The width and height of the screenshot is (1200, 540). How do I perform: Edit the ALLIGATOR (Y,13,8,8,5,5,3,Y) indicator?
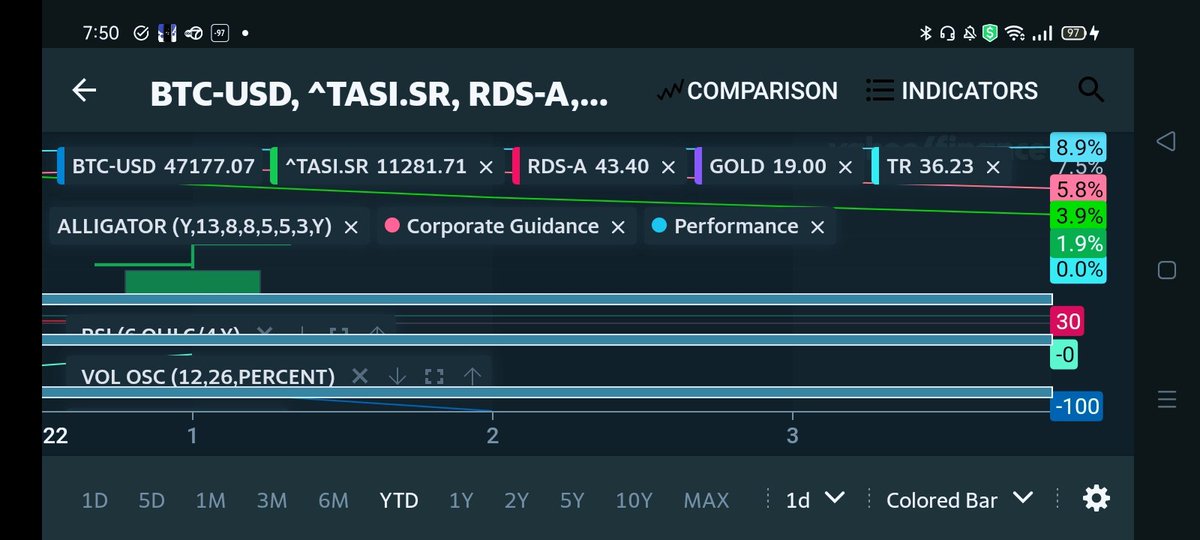pos(195,227)
